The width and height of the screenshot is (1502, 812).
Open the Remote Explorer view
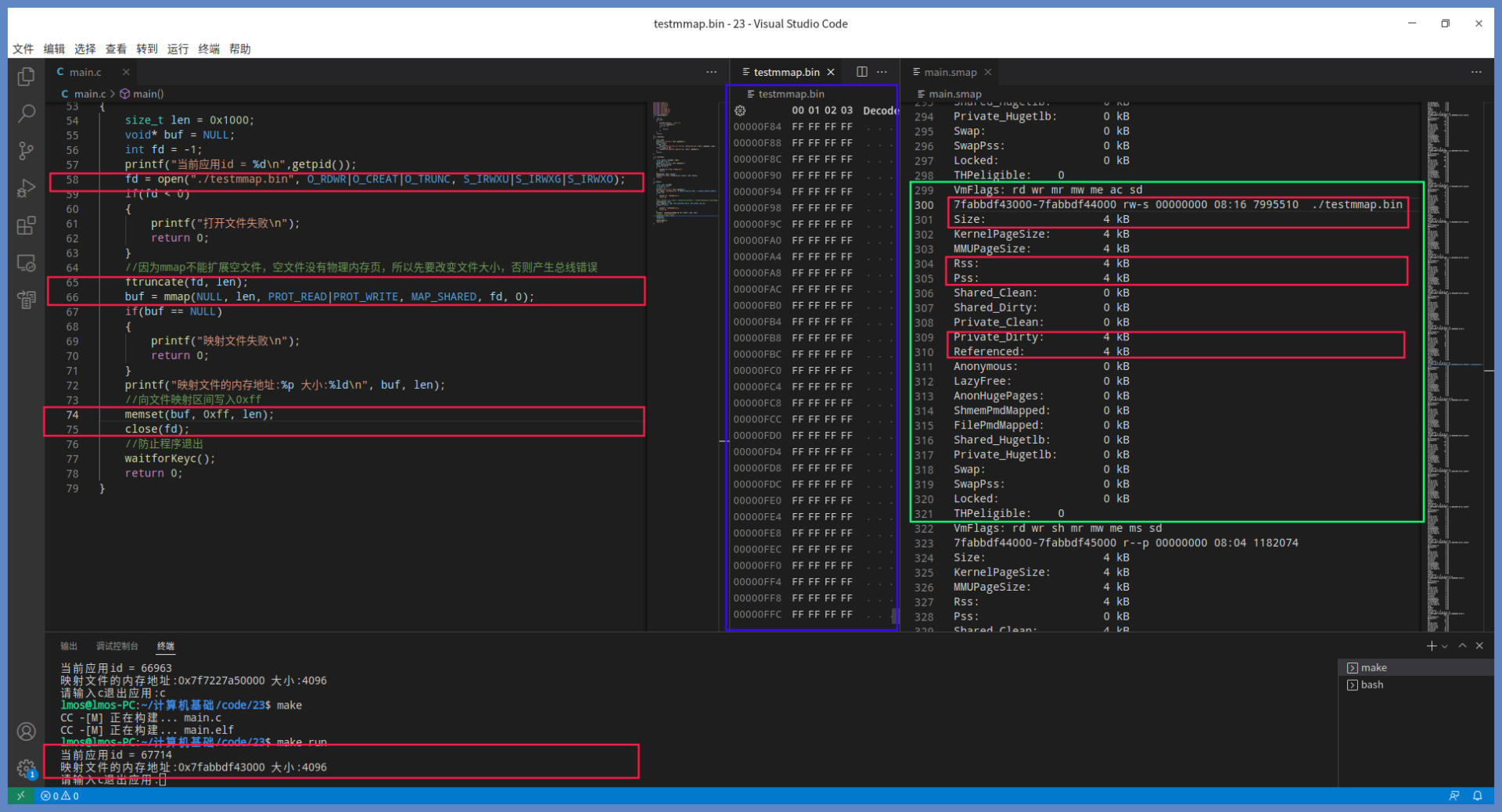click(26, 264)
